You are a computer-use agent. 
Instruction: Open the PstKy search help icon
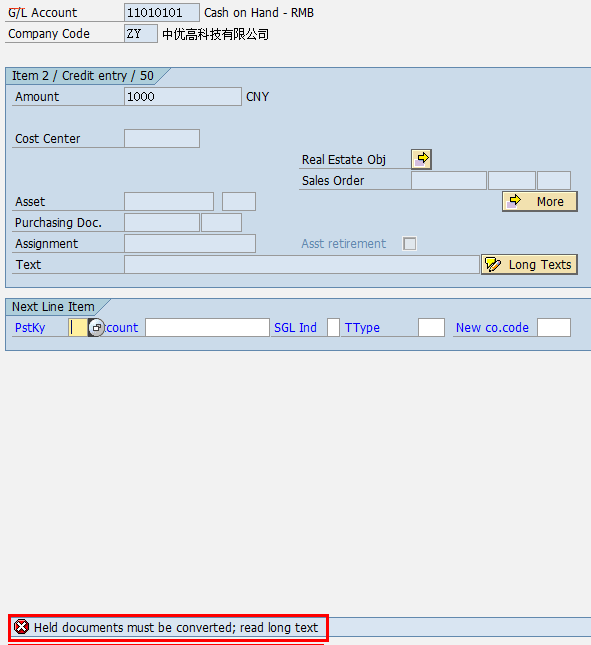pyautogui.click(x=96, y=328)
